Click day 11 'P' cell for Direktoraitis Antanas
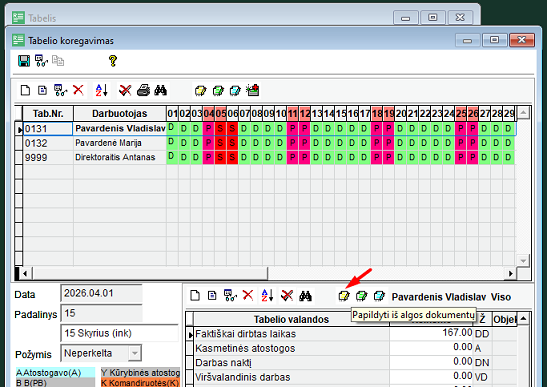This screenshot has width=547, height=387. click(x=292, y=157)
